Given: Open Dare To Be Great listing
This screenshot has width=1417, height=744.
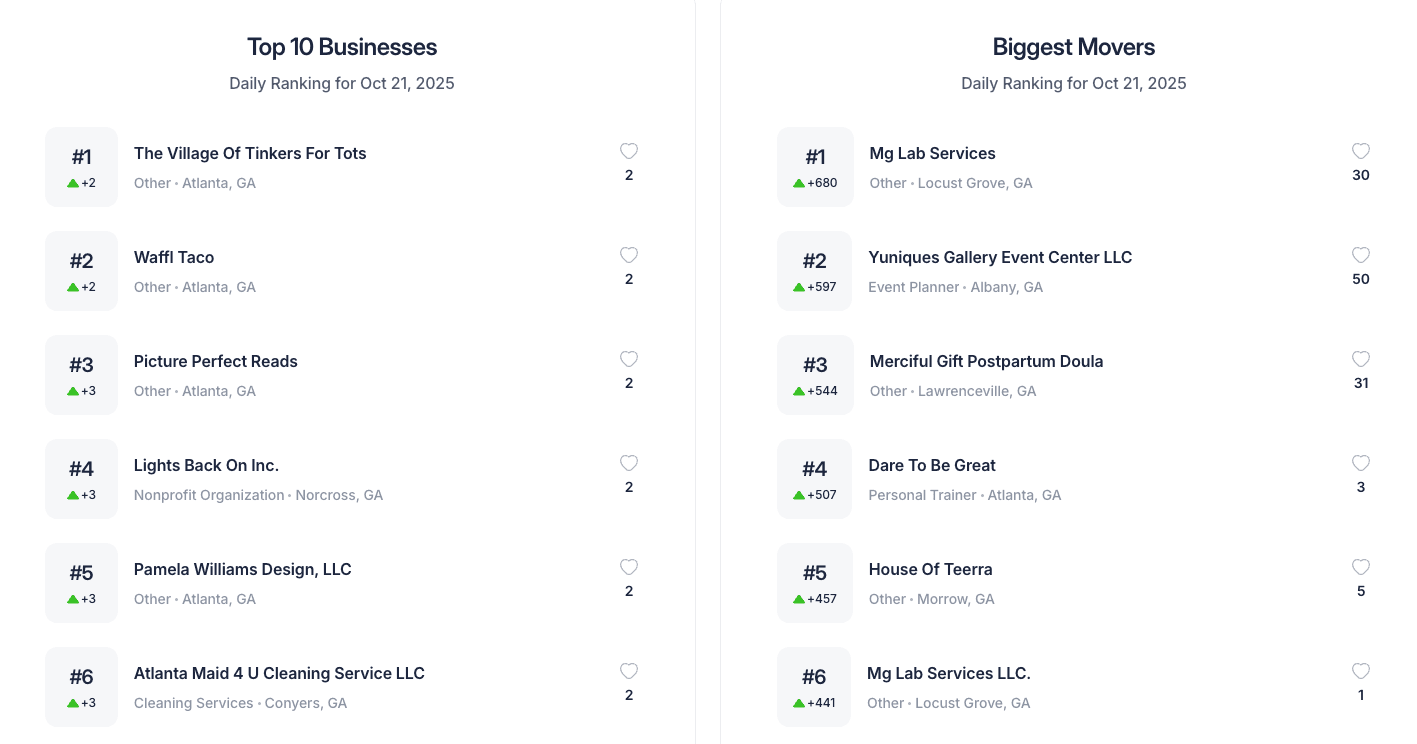Looking at the screenshot, I should 932,466.
